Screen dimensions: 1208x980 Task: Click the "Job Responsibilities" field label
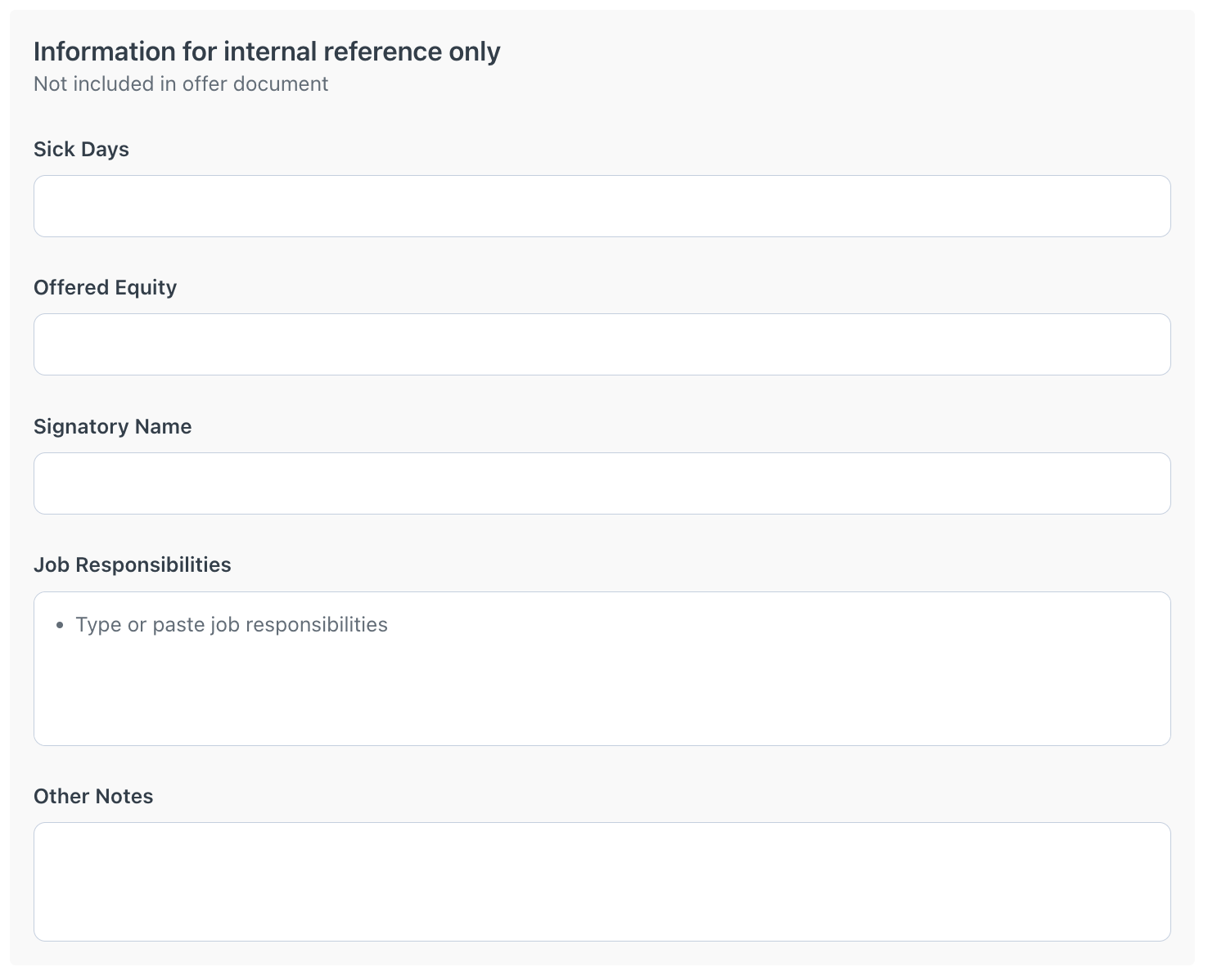click(132, 565)
